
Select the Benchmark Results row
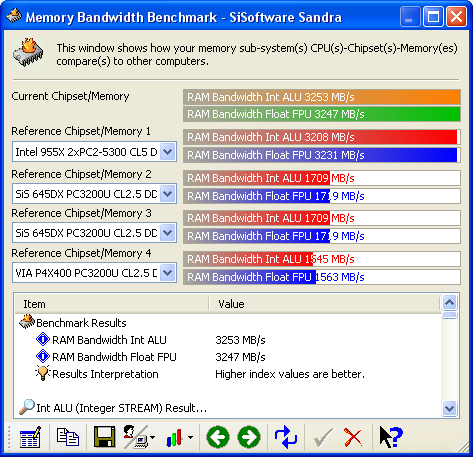point(228,323)
